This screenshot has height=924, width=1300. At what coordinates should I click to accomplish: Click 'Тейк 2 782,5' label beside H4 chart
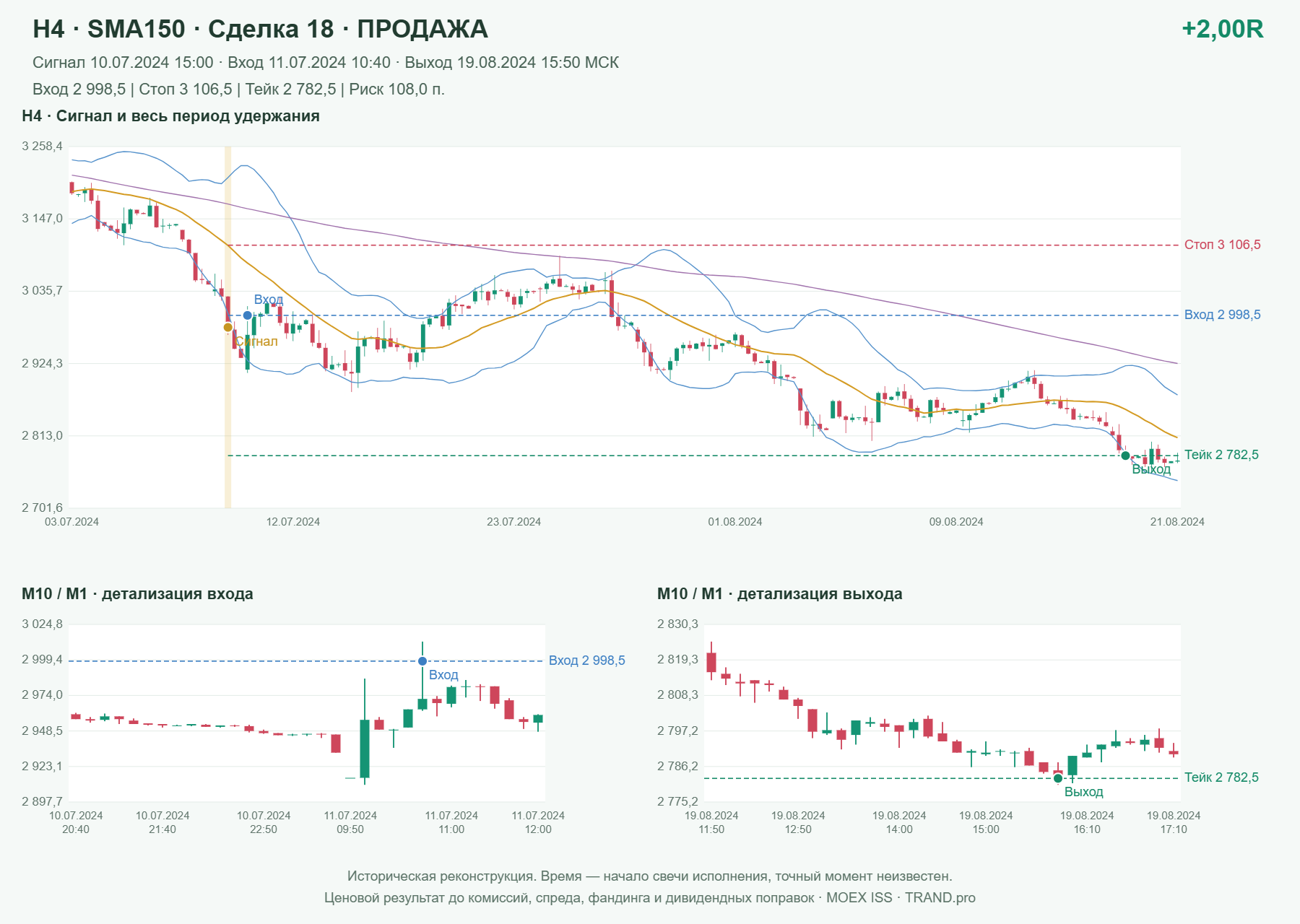pyautogui.click(x=1221, y=455)
